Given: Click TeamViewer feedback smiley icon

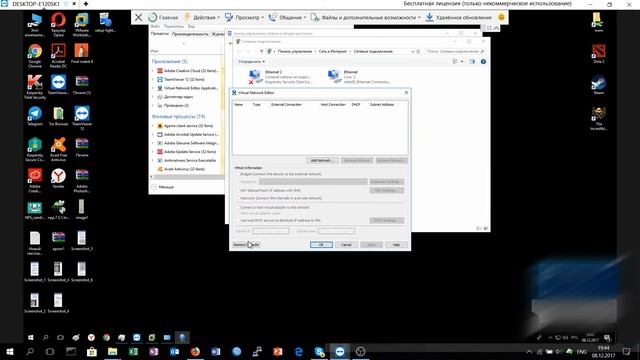Looking at the screenshot, I should point(501,17).
